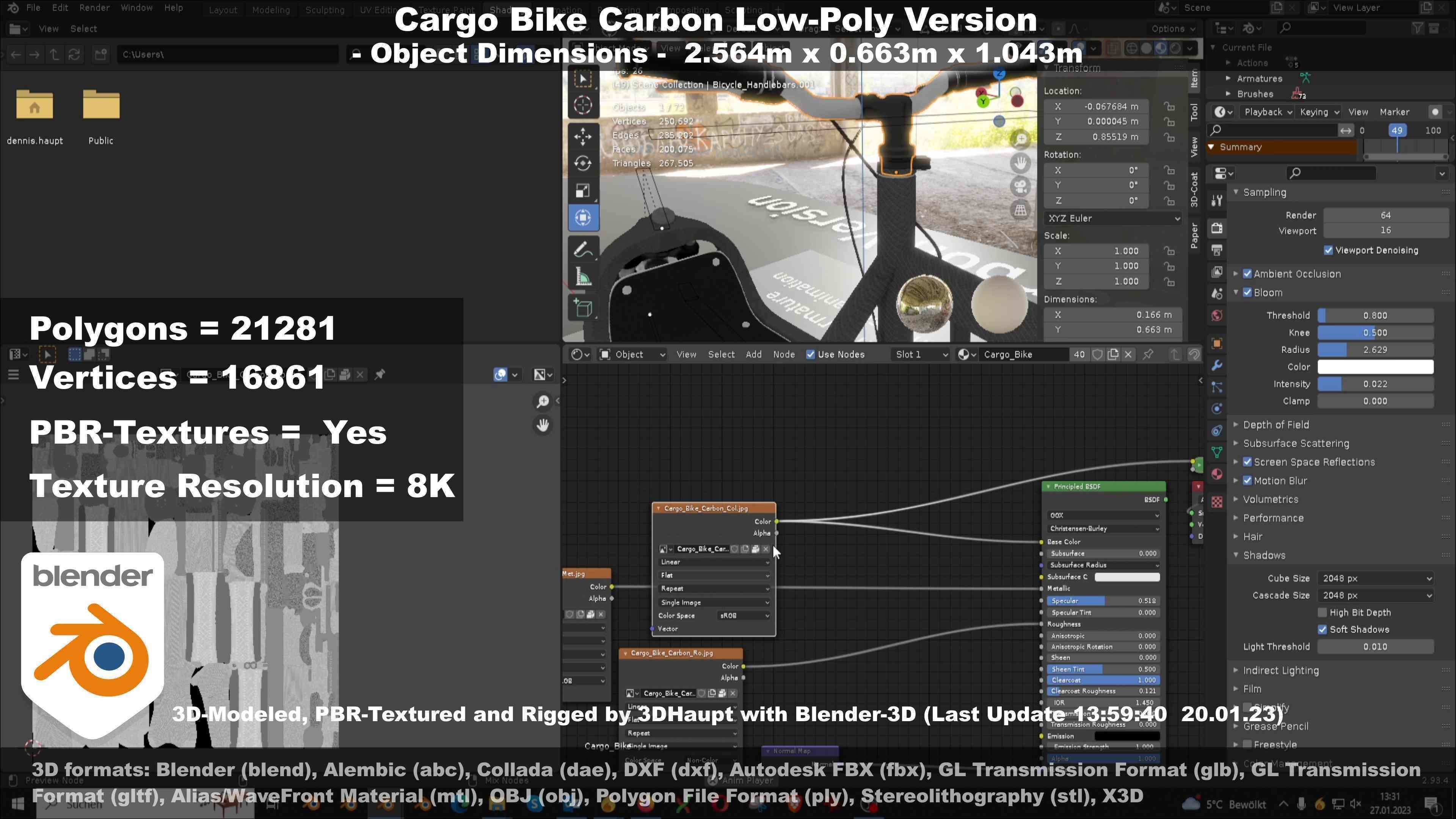1456x819 pixels.
Task: Enable High Bit Depth checkbox
Action: [1323, 613]
